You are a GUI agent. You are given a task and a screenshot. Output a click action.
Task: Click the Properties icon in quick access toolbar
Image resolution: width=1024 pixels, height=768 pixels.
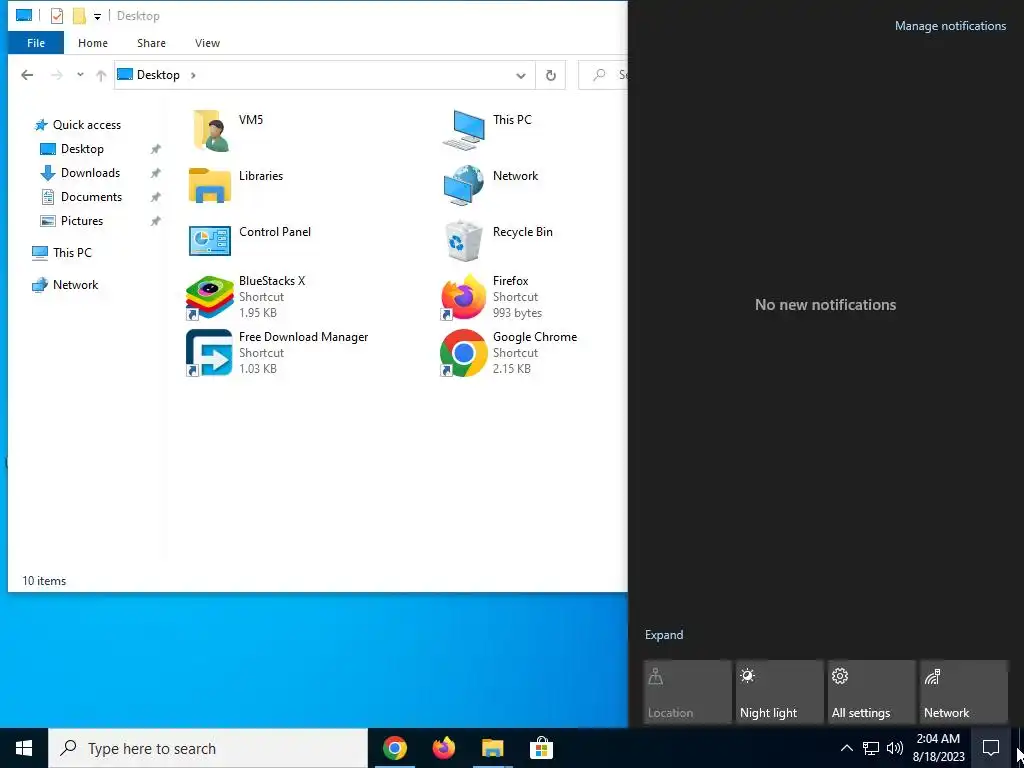pyautogui.click(x=57, y=16)
